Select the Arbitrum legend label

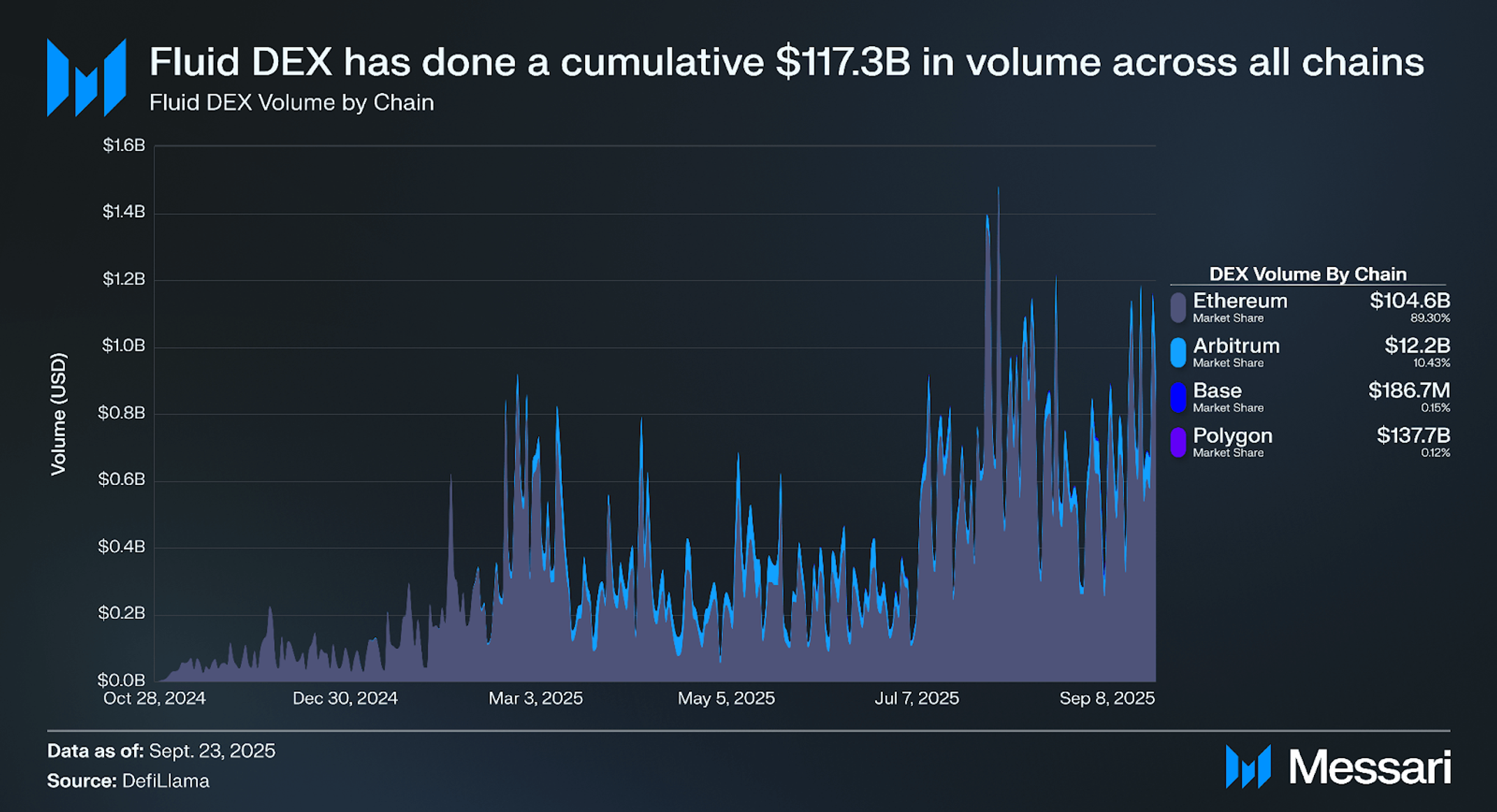pos(1236,346)
